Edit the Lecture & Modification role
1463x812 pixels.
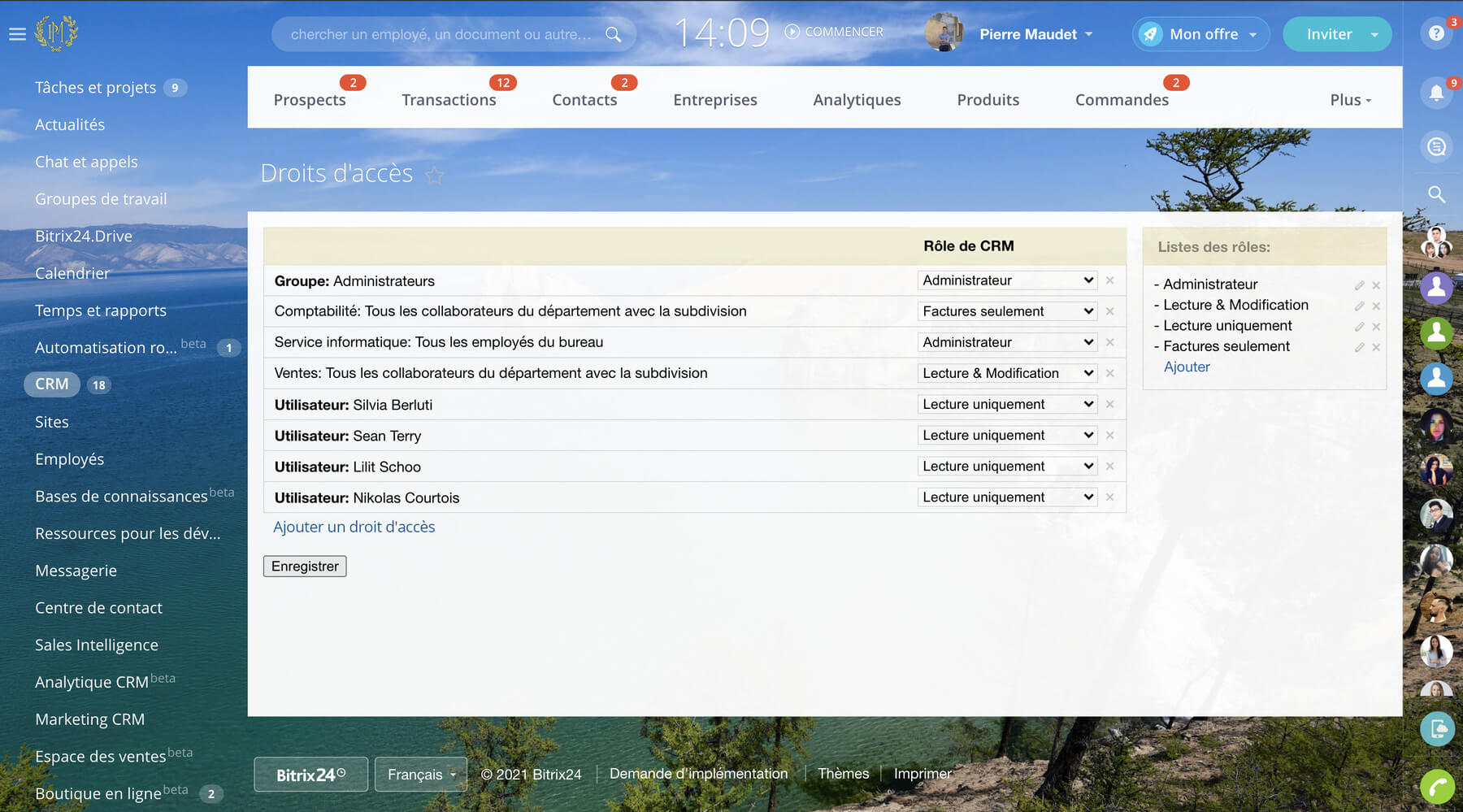pyautogui.click(x=1359, y=306)
